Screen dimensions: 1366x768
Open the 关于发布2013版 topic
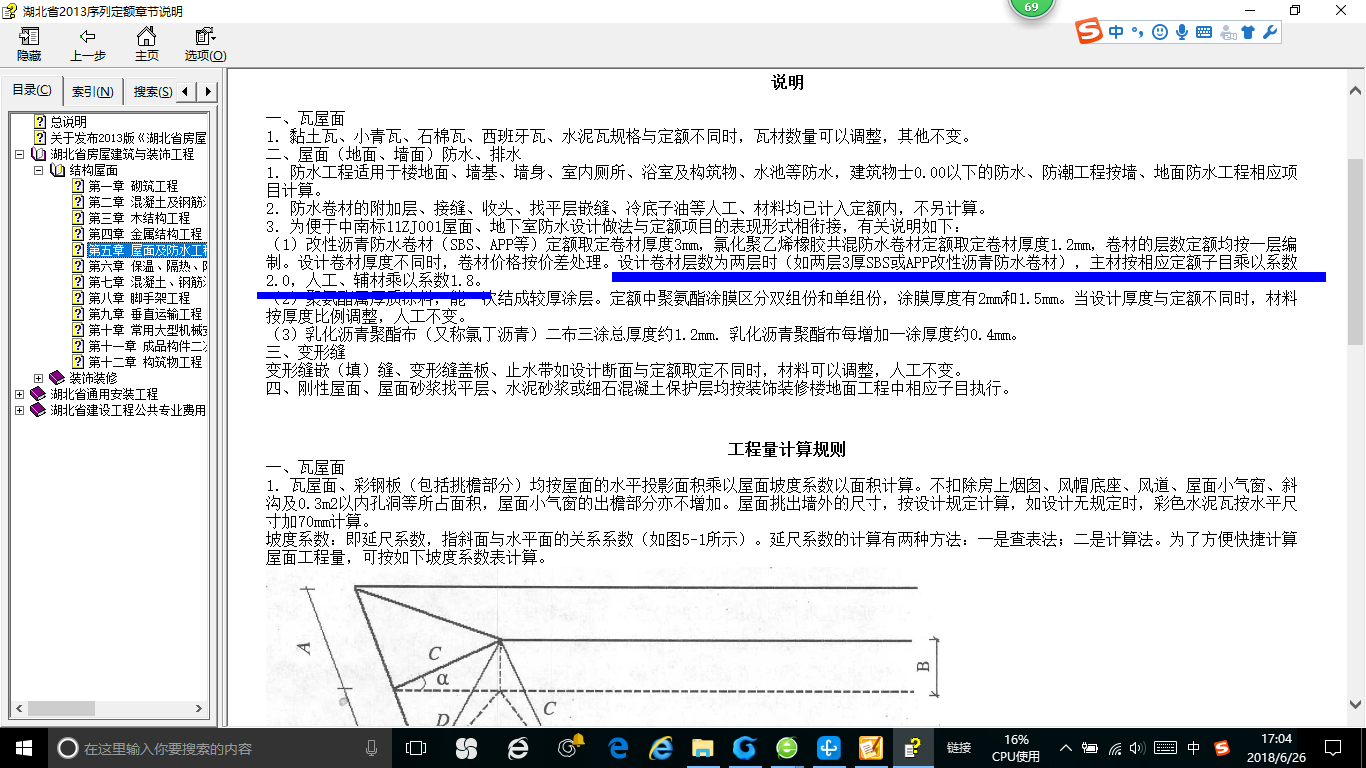pyautogui.click(x=128, y=138)
